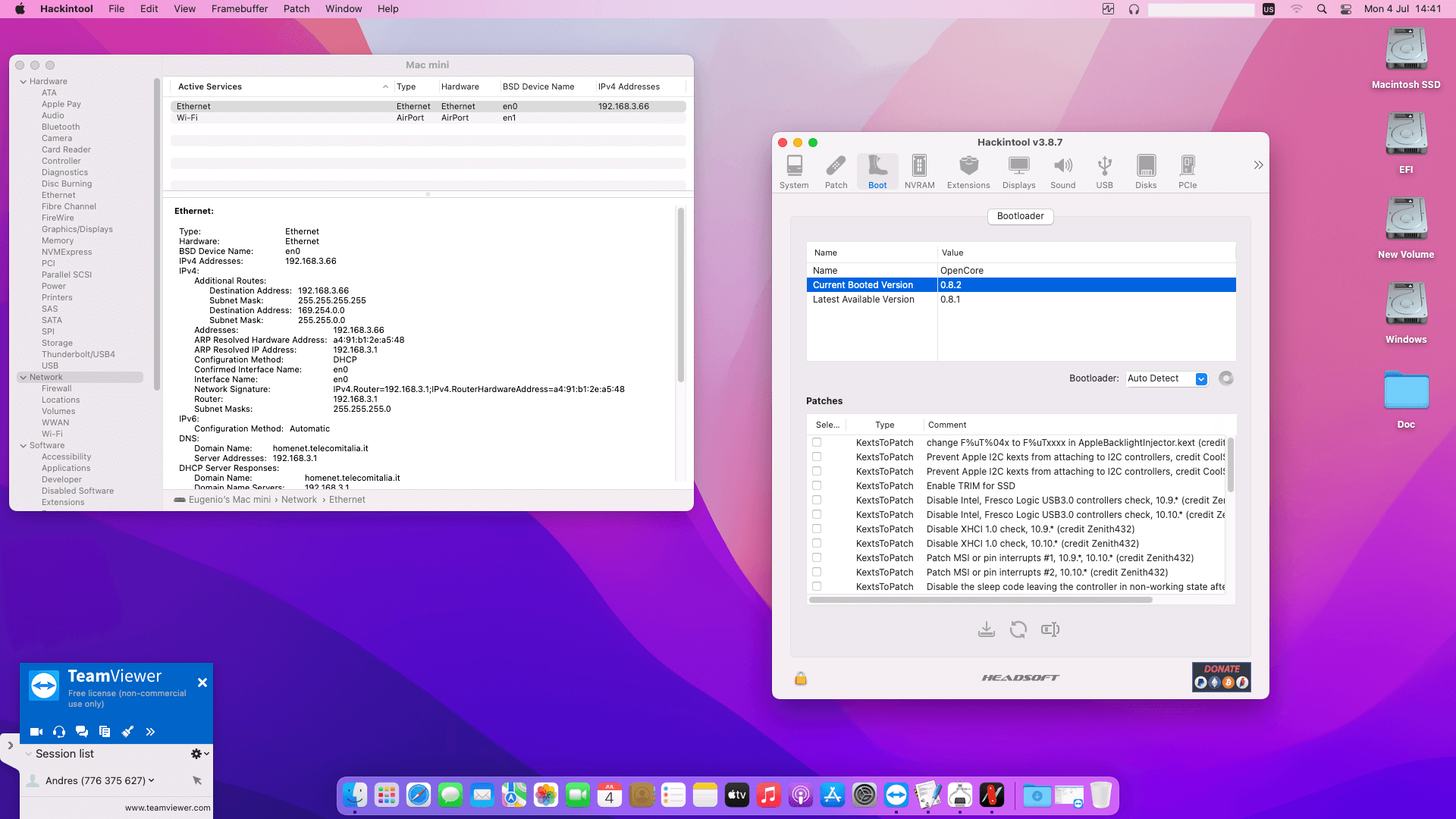This screenshot has height=819, width=1456.
Task: Click the refresh patches icon
Action: (x=1018, y=629)
